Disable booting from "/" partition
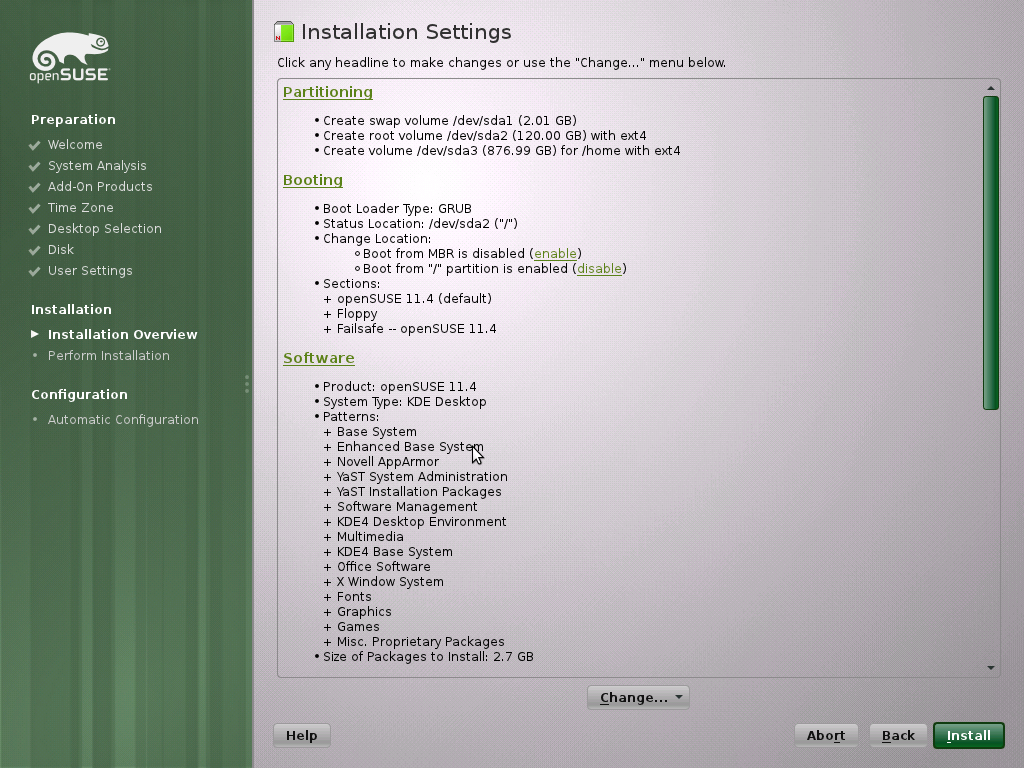Viewport: 1024px width, 768px height. 599,268
